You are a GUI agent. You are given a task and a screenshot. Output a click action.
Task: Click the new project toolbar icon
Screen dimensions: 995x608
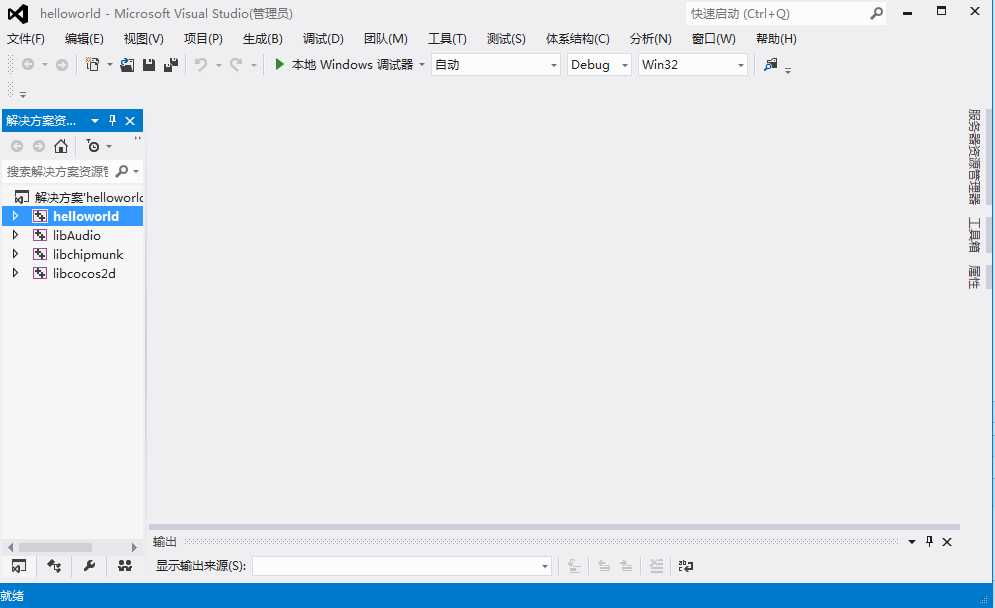coord(93,64)
